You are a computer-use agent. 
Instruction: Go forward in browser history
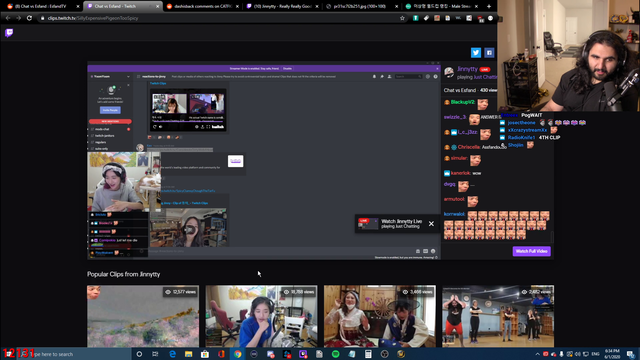point(18,18)
